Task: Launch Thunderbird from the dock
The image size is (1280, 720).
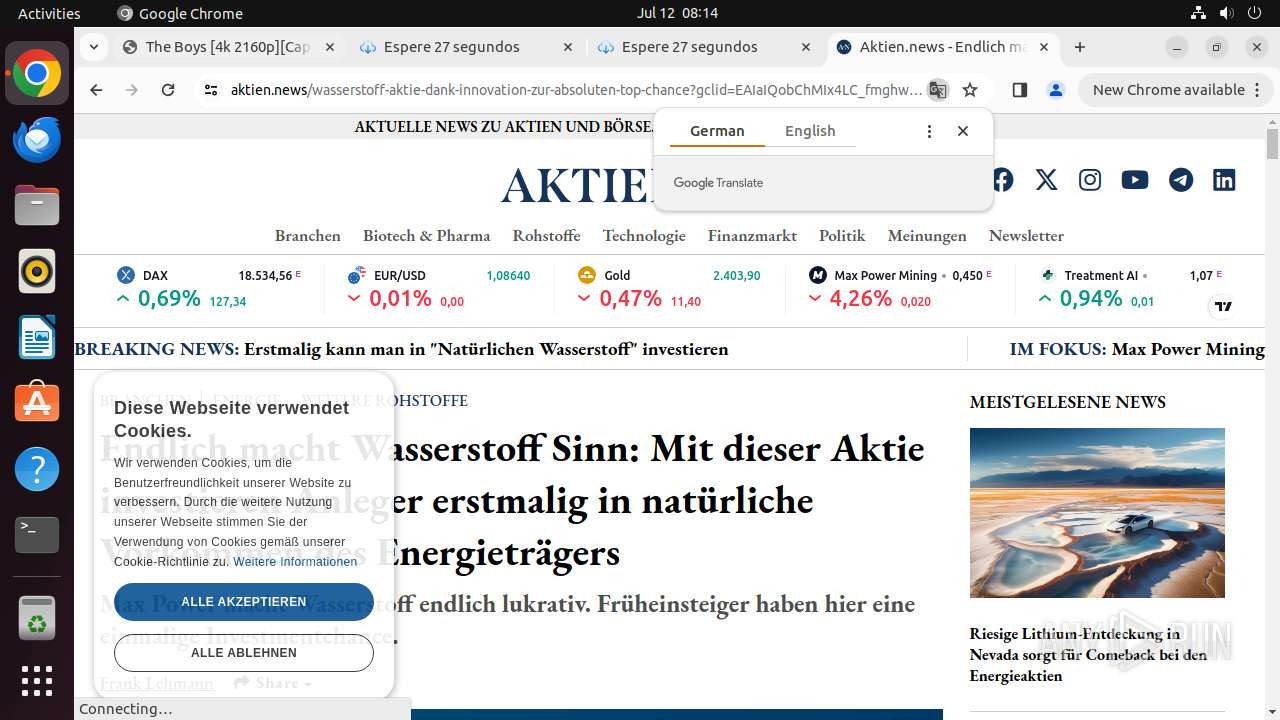Action: tap(37, 139)
